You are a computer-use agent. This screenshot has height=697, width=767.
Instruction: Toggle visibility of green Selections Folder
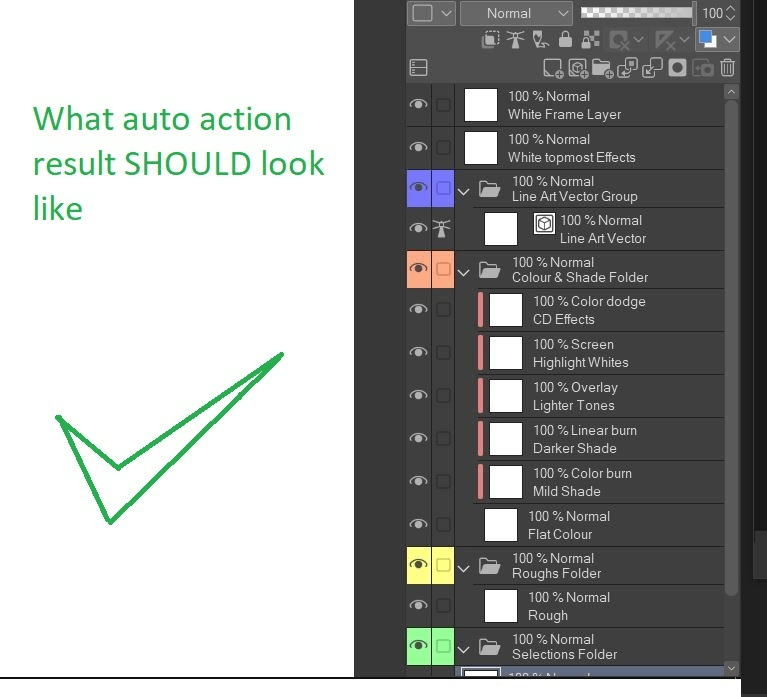point(418,646)
